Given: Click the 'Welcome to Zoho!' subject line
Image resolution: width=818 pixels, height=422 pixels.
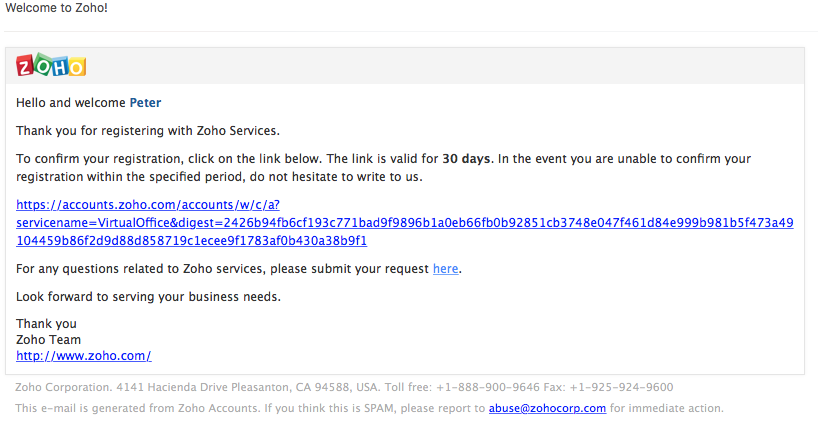Looking at the screenshot, I should (56, 8).
